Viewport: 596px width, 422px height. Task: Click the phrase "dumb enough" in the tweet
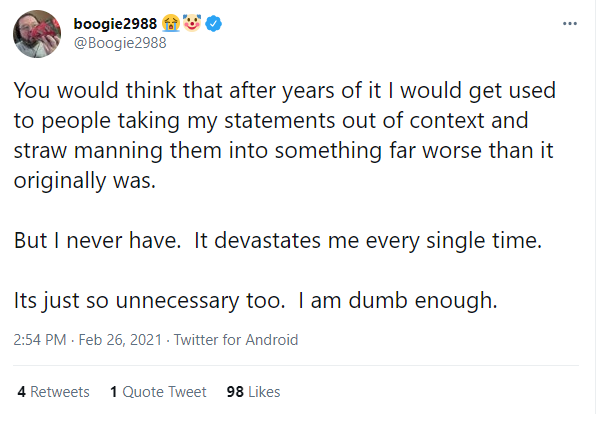(x=423, y=301)
